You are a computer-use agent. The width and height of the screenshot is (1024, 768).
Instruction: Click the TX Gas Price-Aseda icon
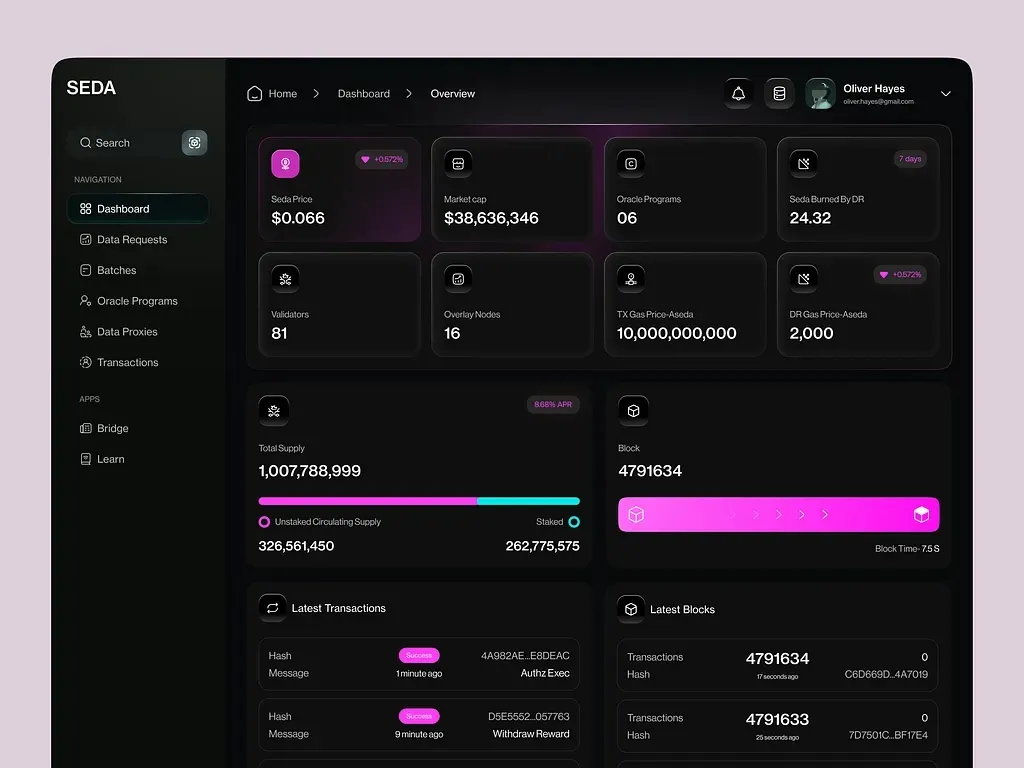(x=631, y=279)
